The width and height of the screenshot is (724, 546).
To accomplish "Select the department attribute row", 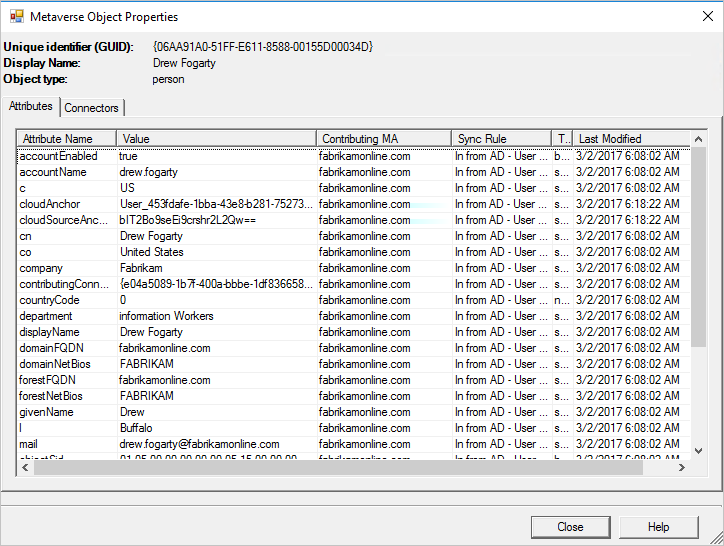I will (354, 316).
